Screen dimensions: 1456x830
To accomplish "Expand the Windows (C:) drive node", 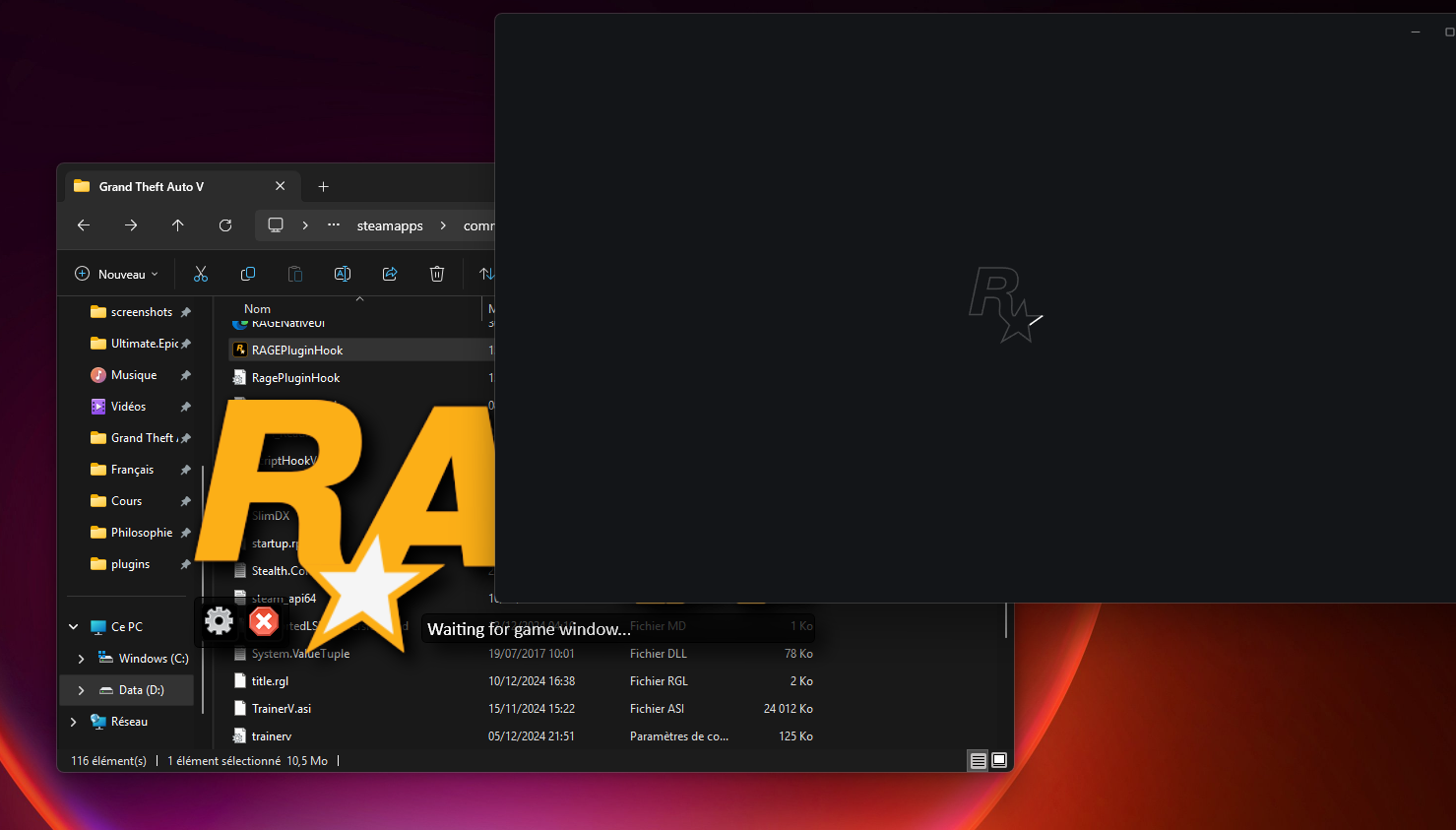I will pyautogui.click(x=82, y=659).
